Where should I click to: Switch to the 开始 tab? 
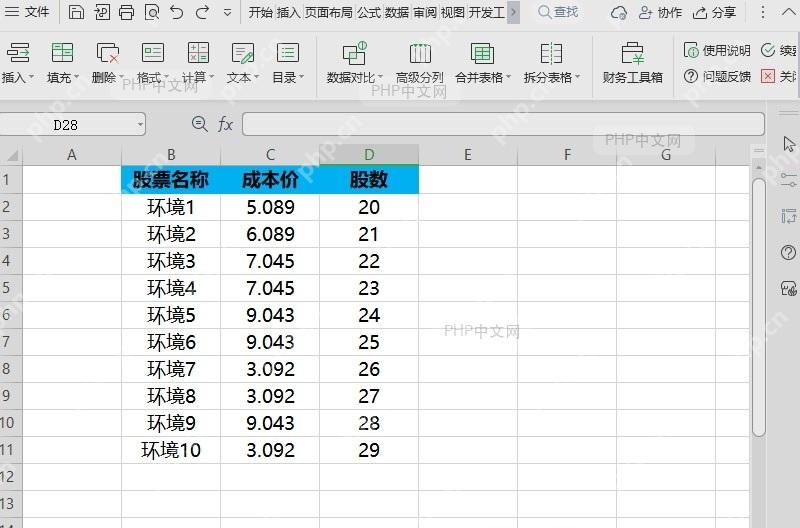coord(261,12)
